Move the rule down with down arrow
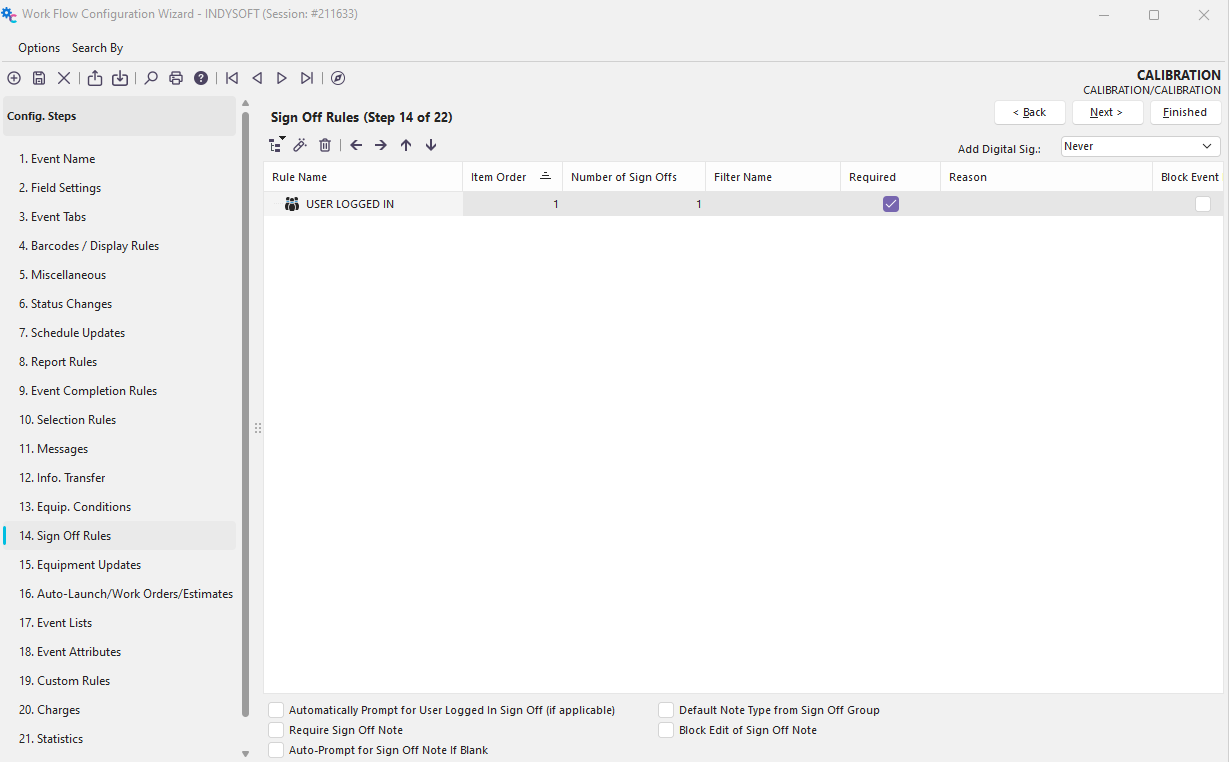This screenshot has width=1229, height=762. (431, 145)
